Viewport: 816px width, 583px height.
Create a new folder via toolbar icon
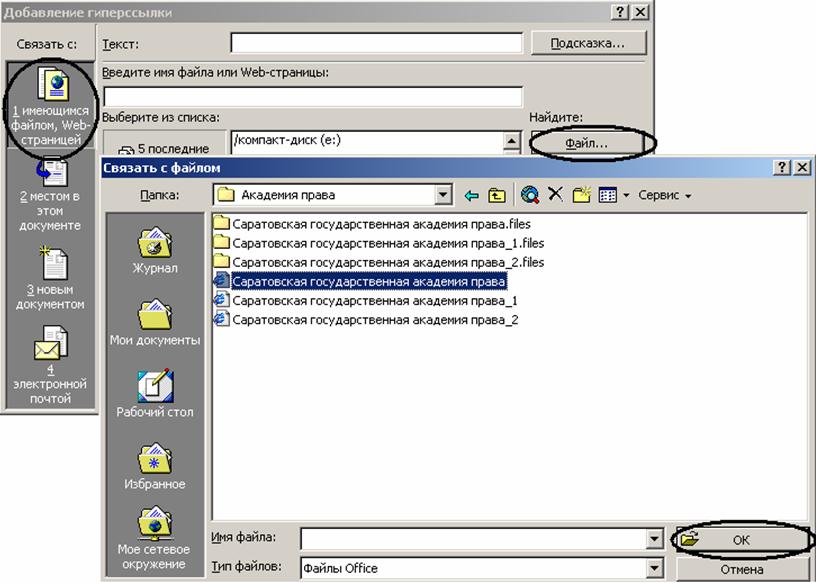pyautogui.click(x=581, y=195)
